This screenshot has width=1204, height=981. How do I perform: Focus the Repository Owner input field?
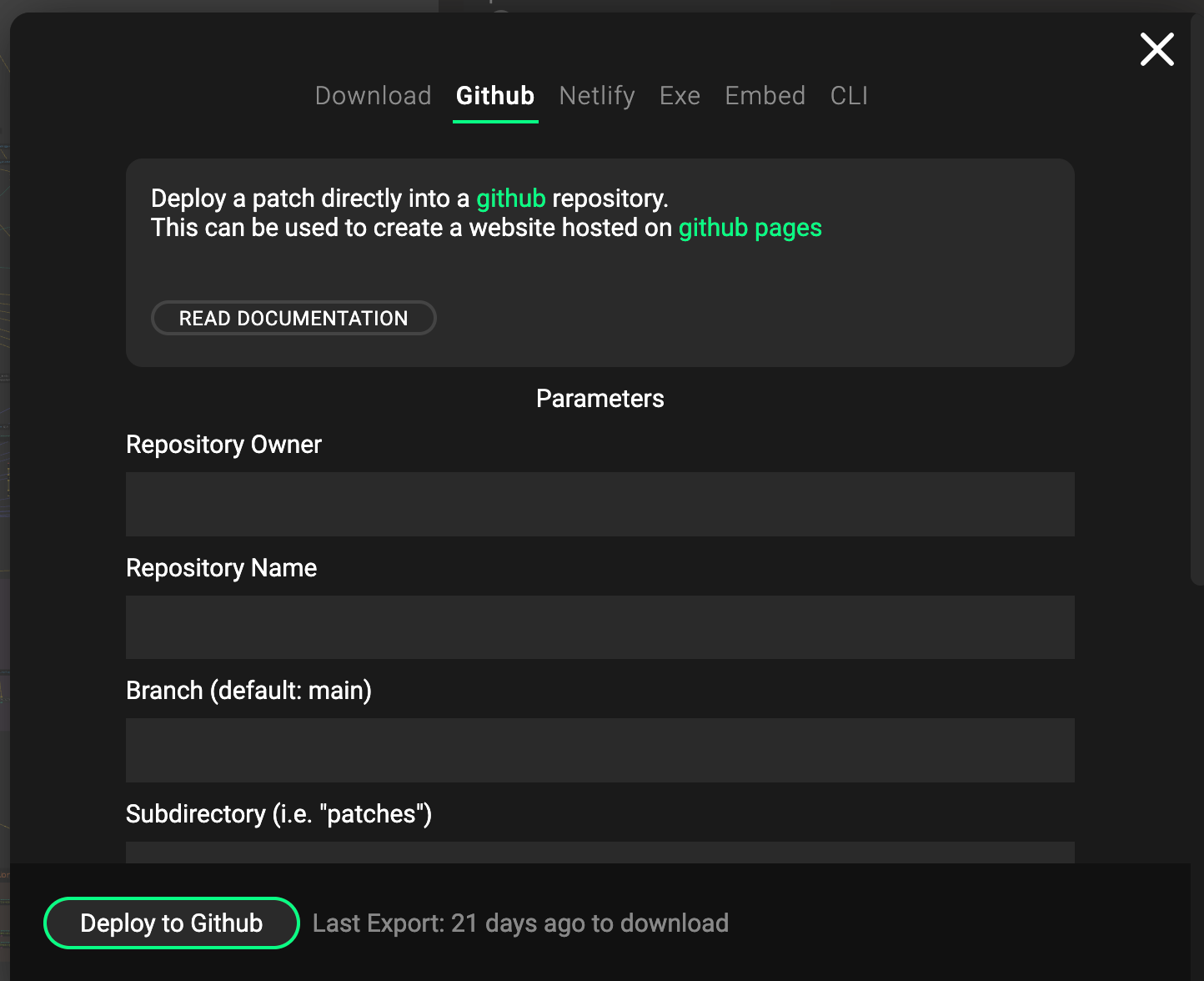[x=600, y=504]
